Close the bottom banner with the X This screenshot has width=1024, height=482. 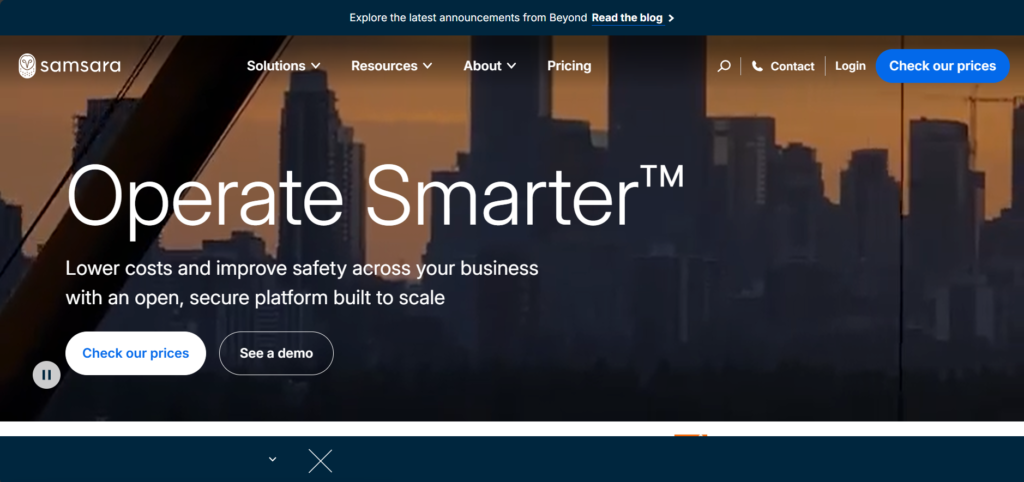(320, 461)
